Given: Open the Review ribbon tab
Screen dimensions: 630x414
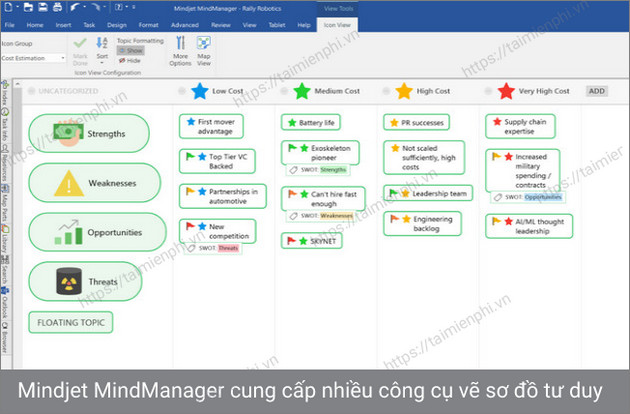Looking at the screenshot, I should point(221,25).
